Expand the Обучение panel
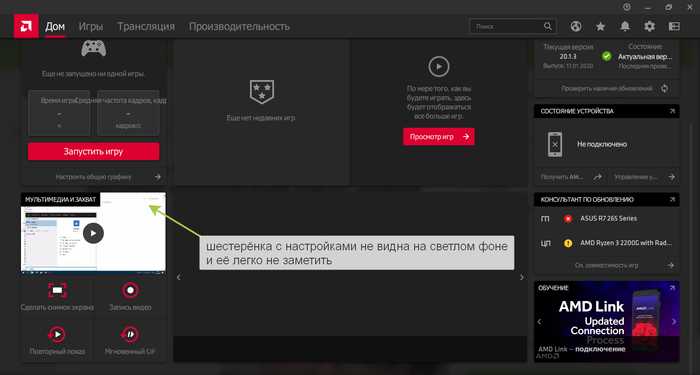Viewport: 700px width, 375px height. pyautogui.click(x=672, y=288)
